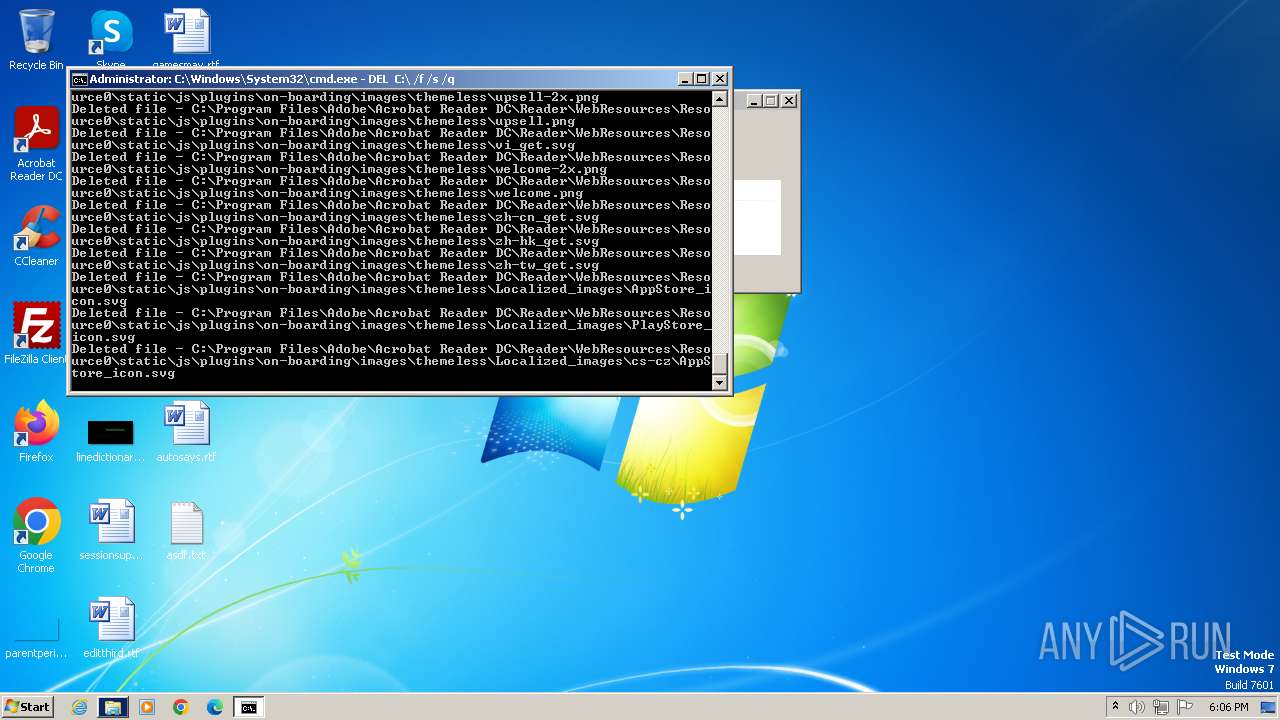Click the cmd scrollbar down arrow

pos(719,383)
